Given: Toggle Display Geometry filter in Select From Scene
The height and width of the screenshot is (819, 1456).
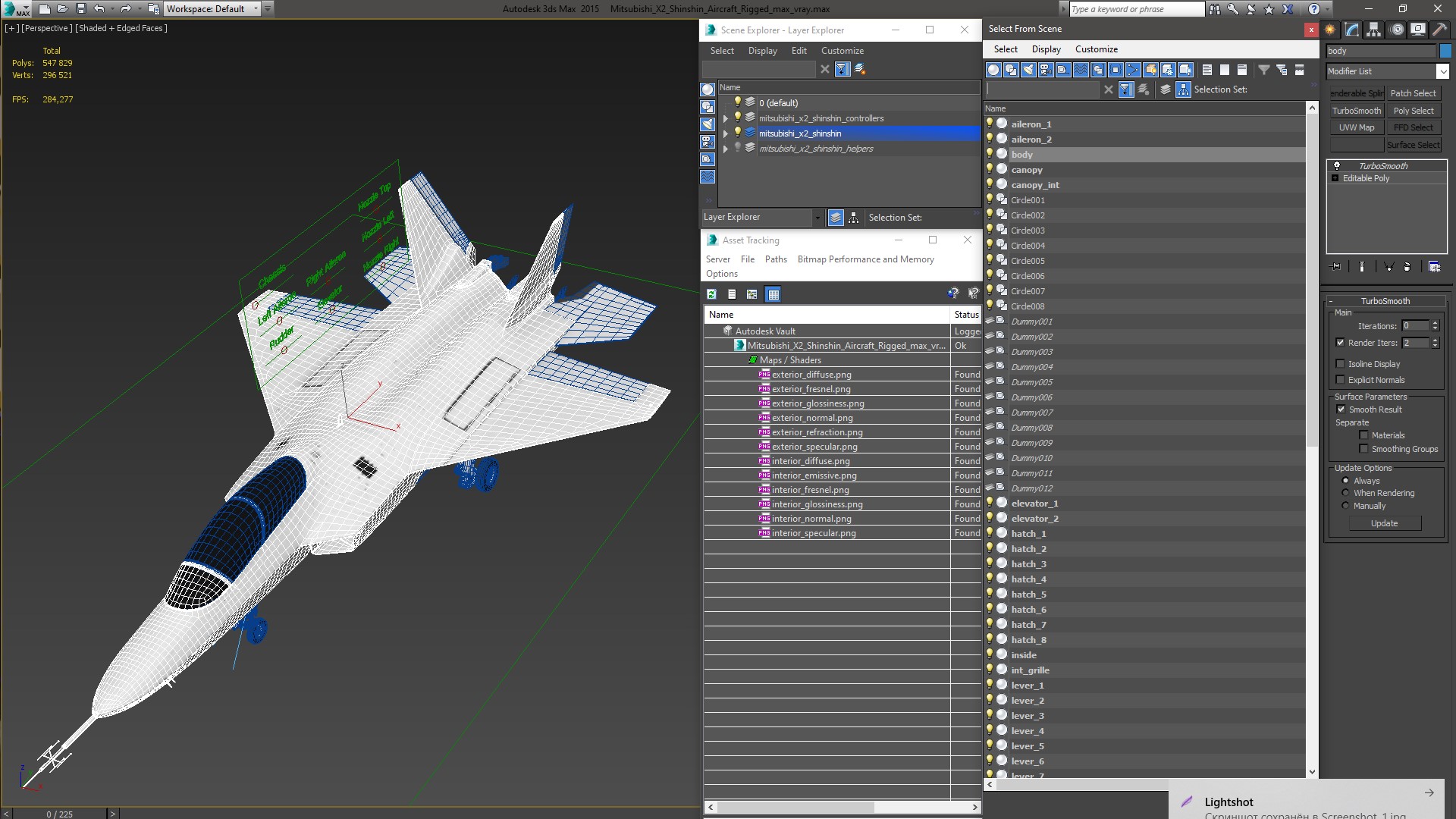Looking at the screenshot, I should [993, 70].
